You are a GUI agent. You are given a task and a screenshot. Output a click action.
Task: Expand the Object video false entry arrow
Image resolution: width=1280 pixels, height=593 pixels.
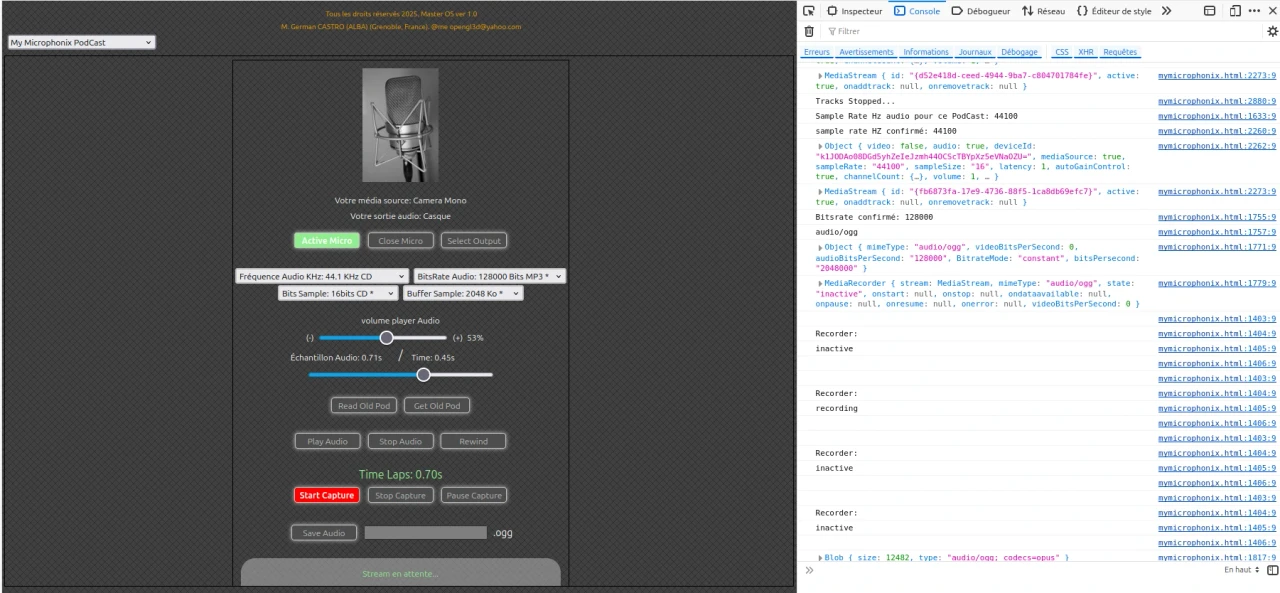821,146
